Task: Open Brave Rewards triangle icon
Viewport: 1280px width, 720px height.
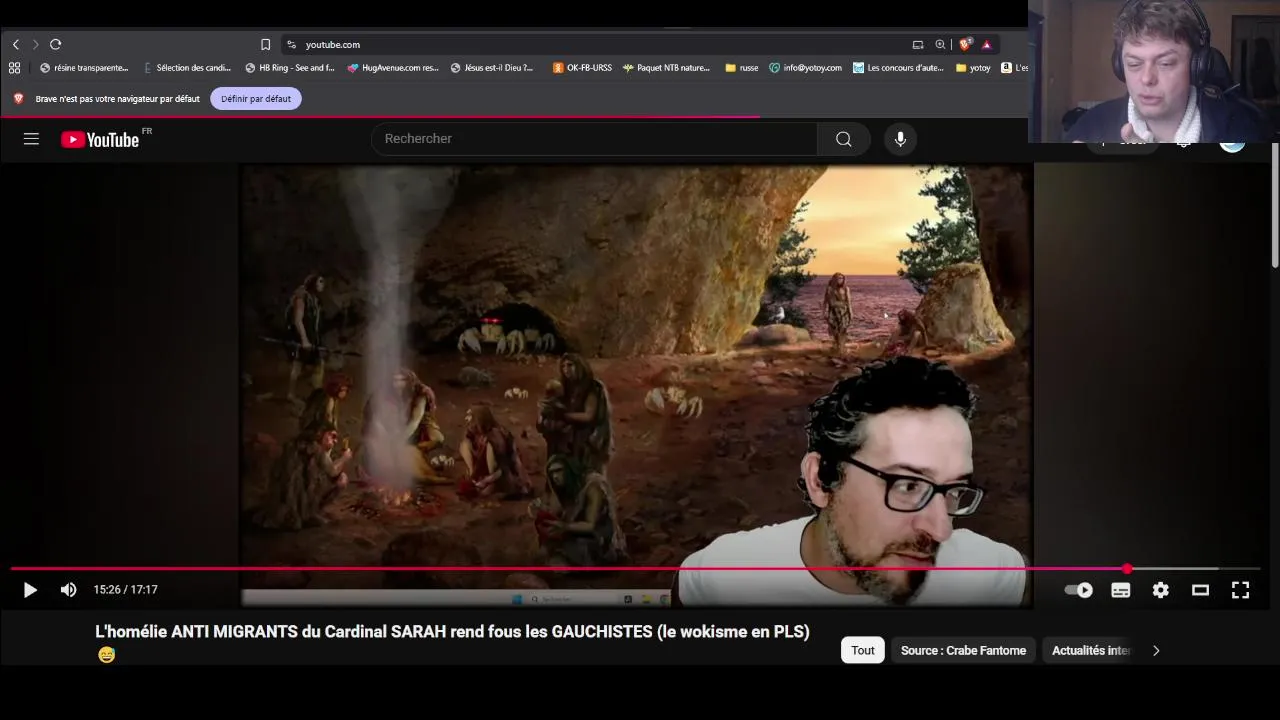Action: click(986, 44)
